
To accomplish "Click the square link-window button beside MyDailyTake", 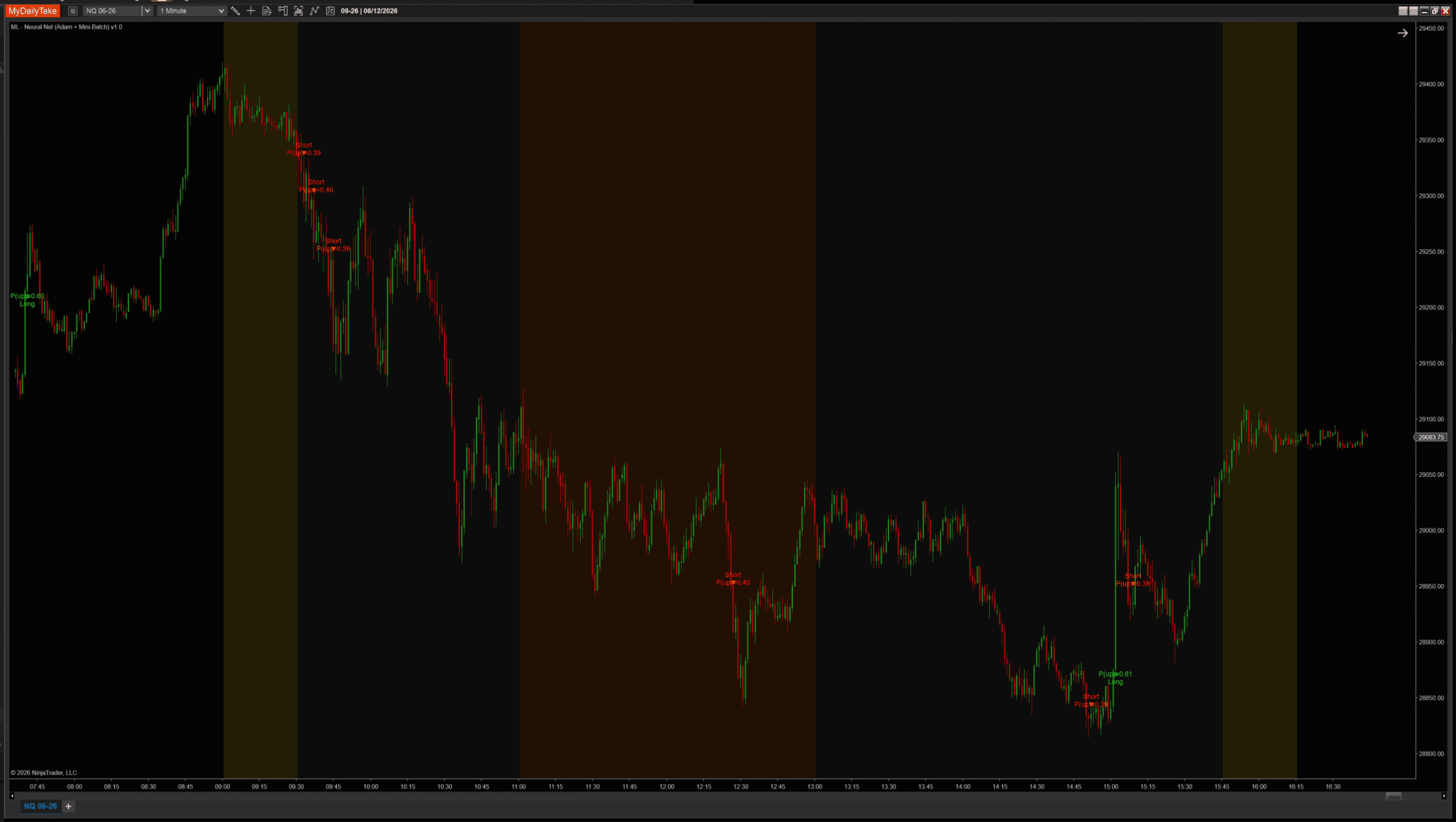I will click(73, 11).
